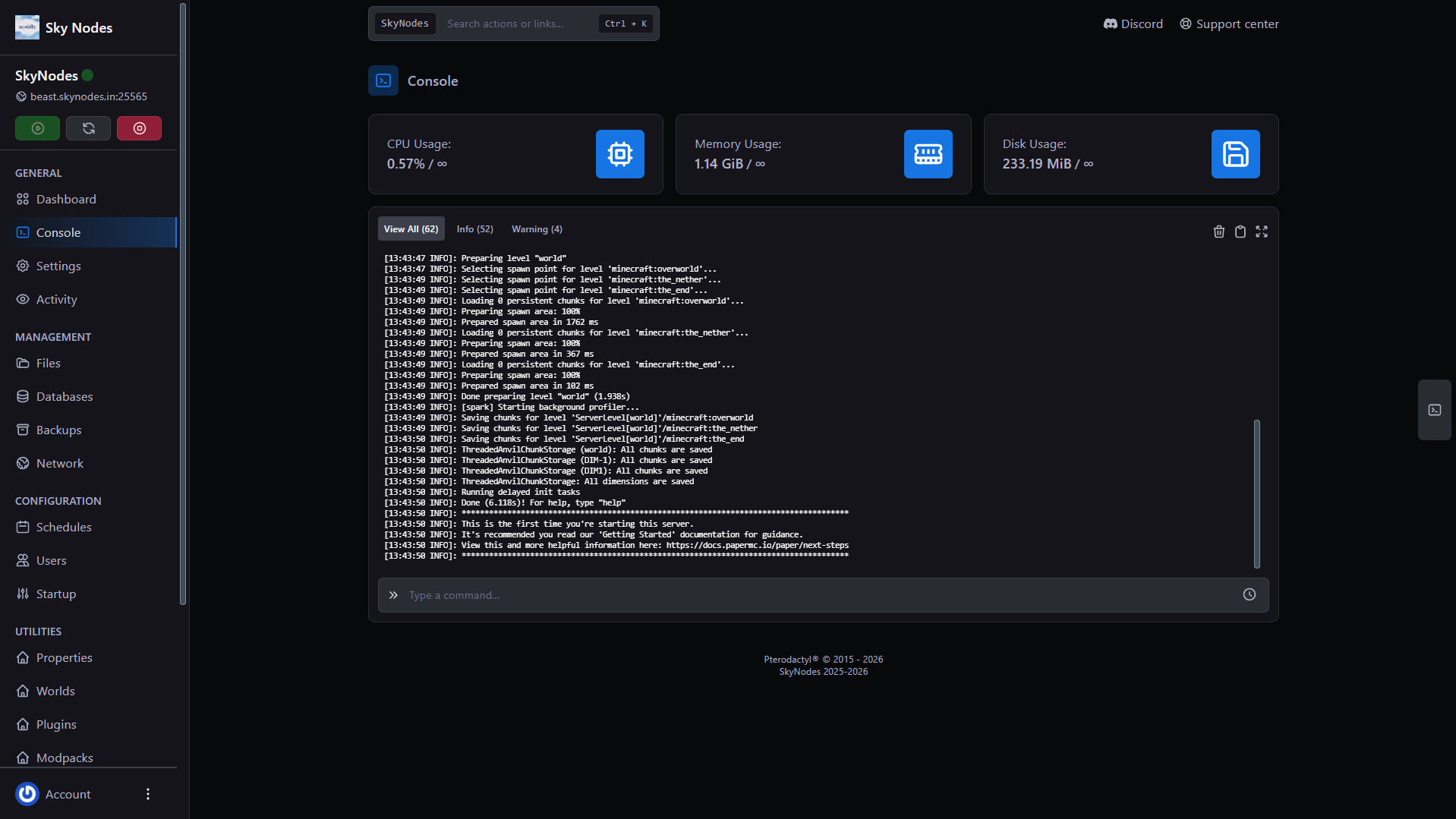Stop the server with the red button
1456x819 pixels.
(139, 128)
